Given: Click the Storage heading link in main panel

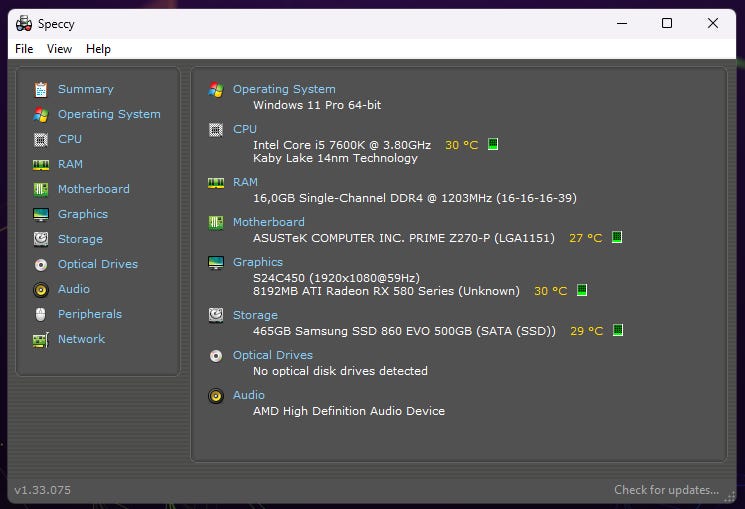Looking at the screenshot, I should [255, 315].
